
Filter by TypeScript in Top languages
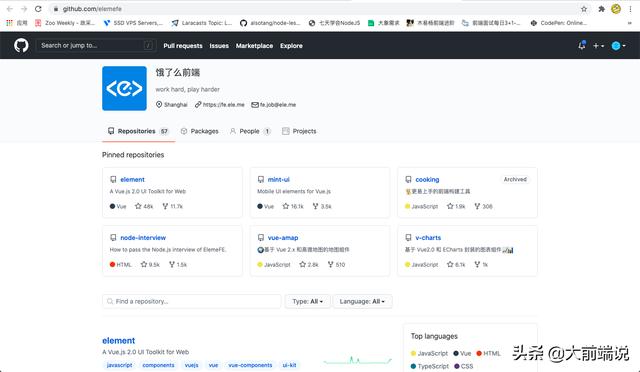[x=429, y=366]
